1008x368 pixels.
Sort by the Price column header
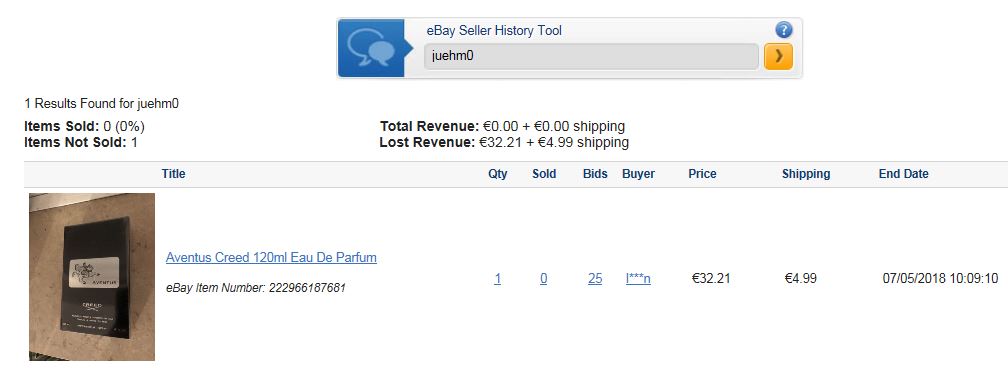click(702, 174)
